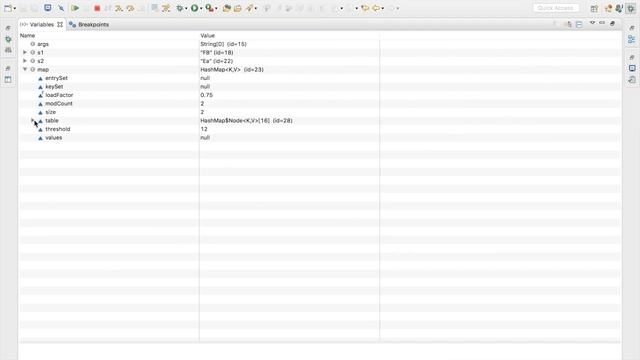Expand the s1 variable
Image resolution: width=640 pixels, height=360 pixels.
point(25,52)
